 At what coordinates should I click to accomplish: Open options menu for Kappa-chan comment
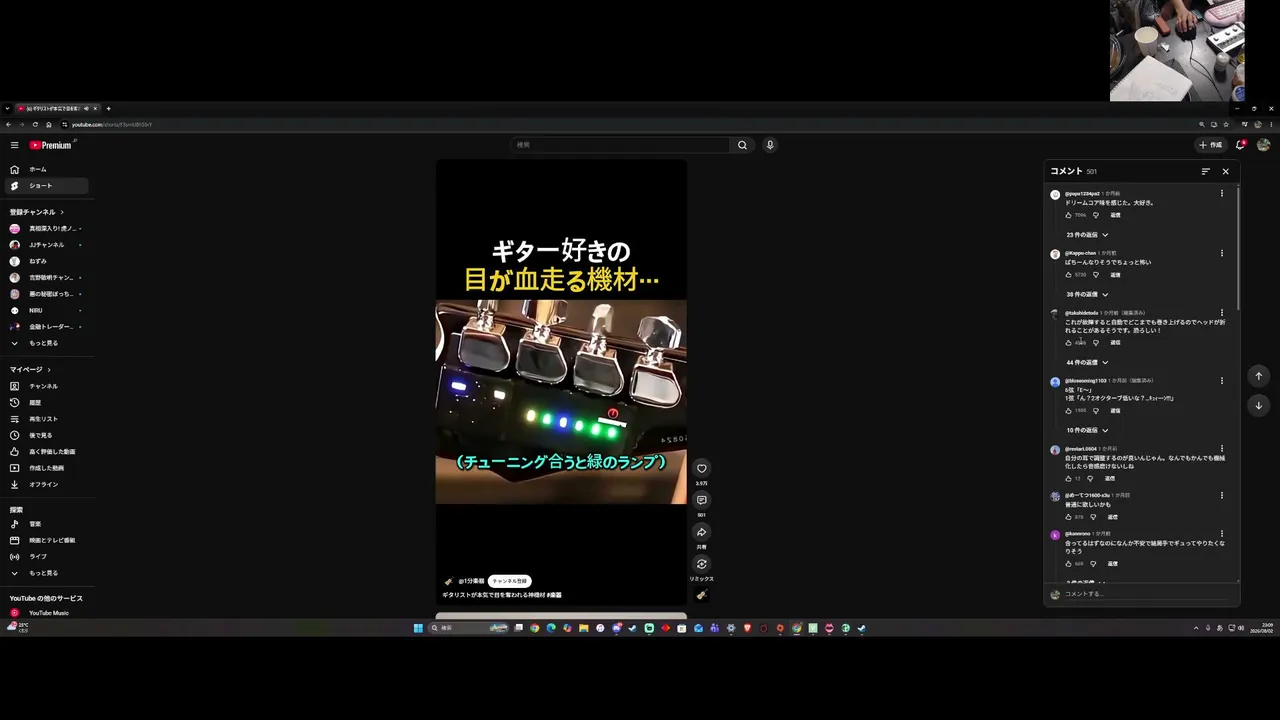pyautogui.click(x=1221, y=254)
